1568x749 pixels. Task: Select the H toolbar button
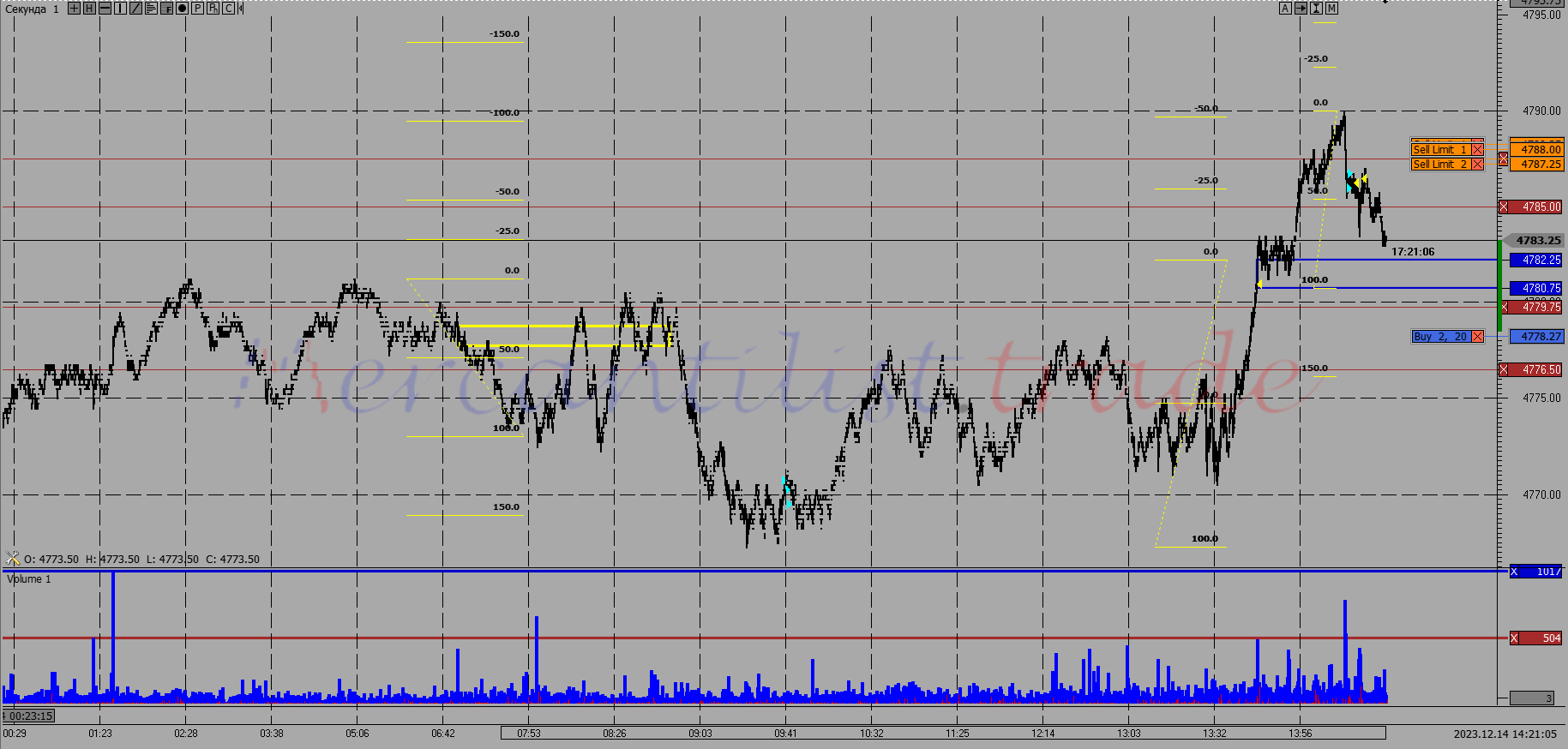89,9
